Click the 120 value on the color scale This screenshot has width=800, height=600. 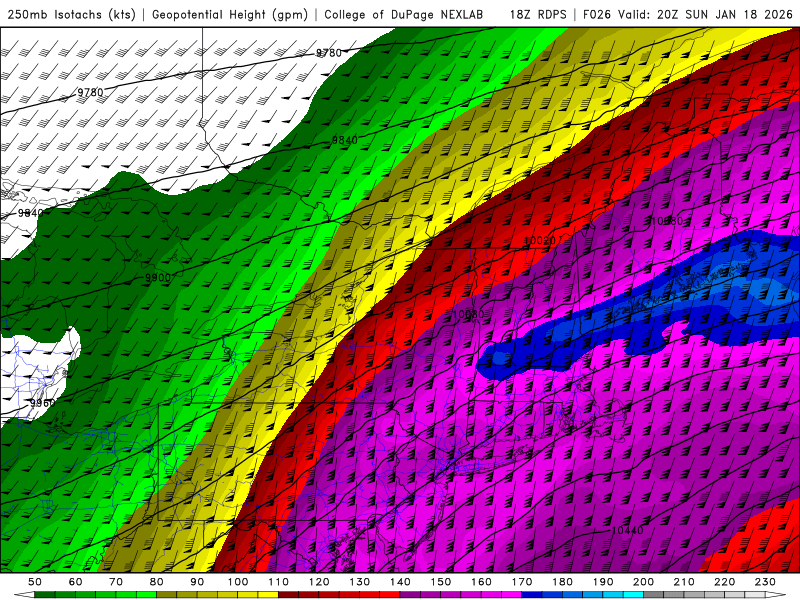[x=319, y=582]
